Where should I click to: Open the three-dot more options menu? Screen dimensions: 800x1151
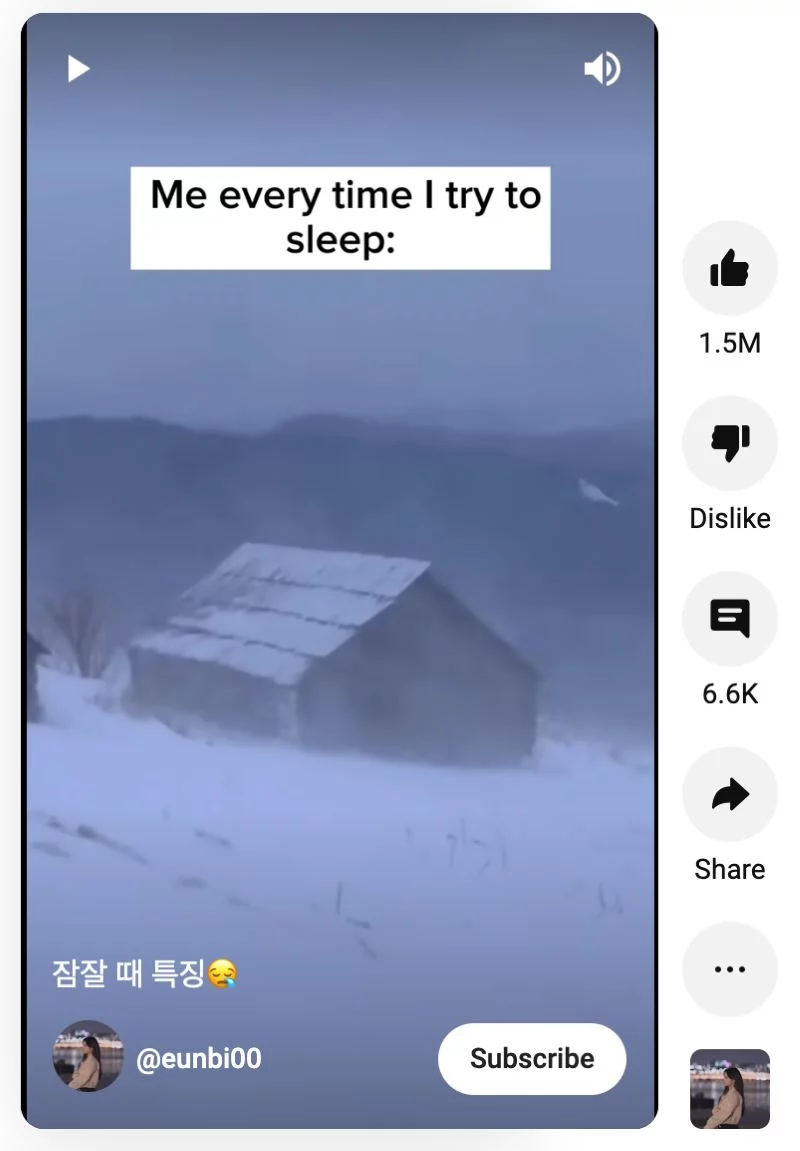730,969
